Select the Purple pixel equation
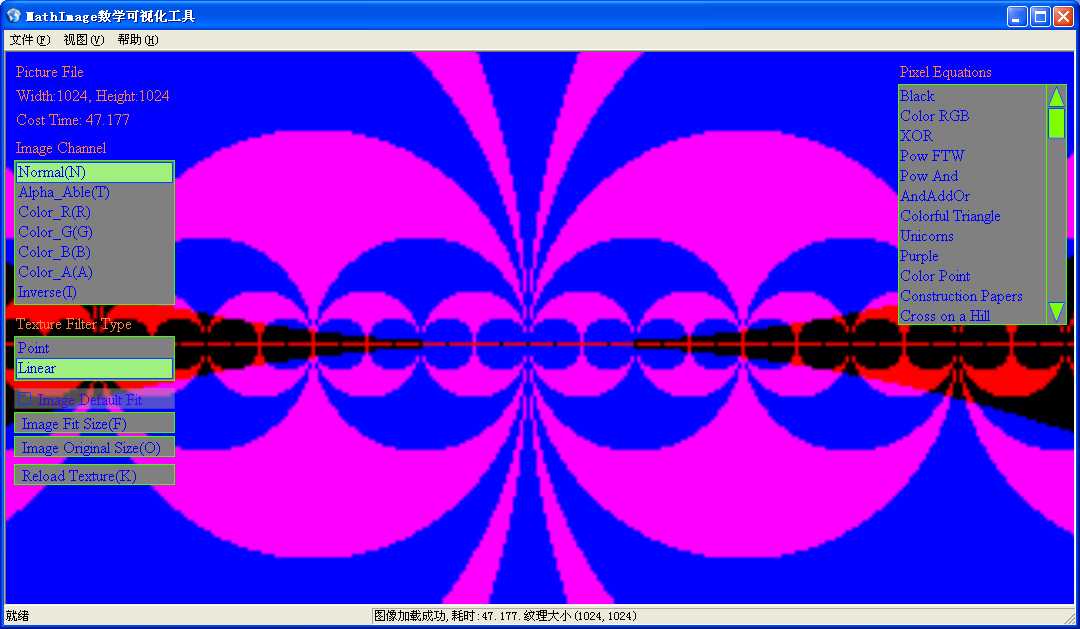 click(x=972, y=256)
